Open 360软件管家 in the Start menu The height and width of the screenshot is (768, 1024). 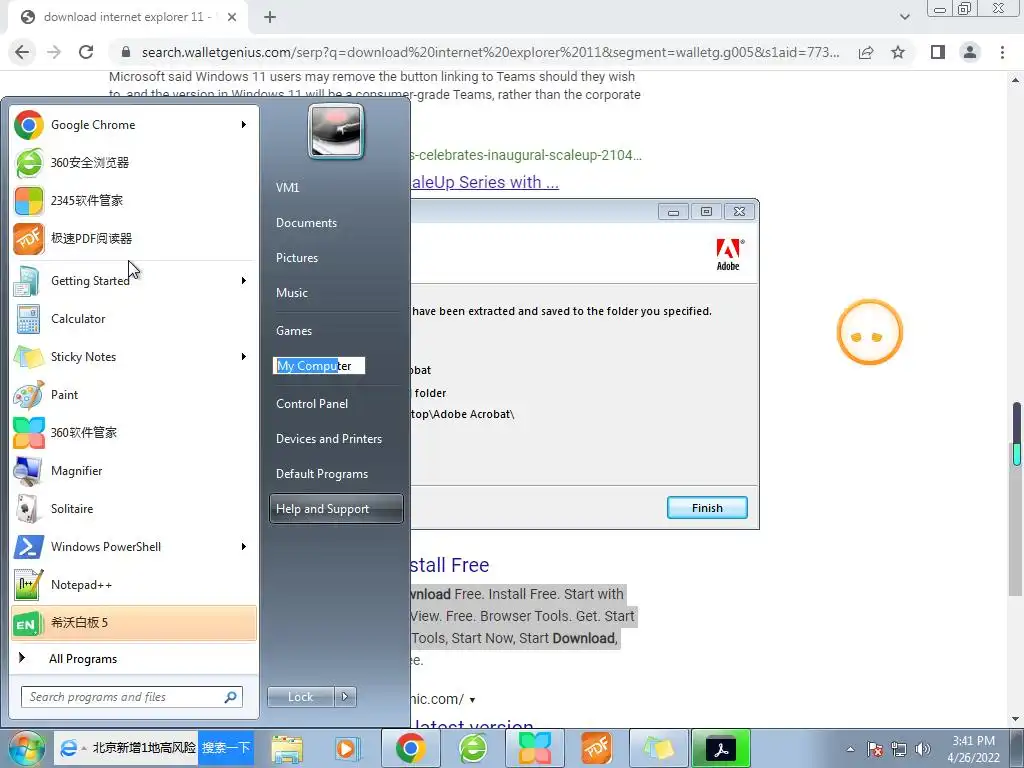[134, 432]
